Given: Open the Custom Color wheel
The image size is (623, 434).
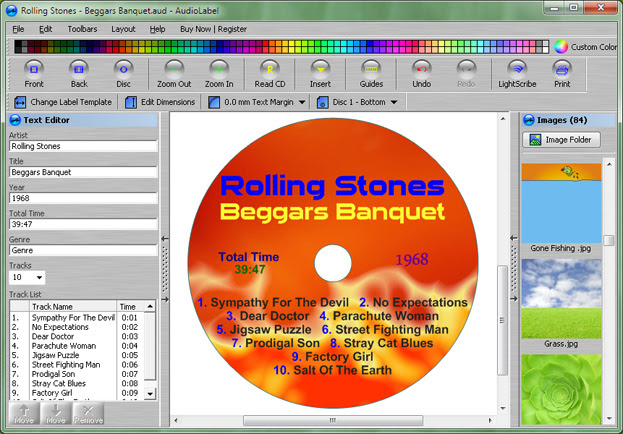Looking at the screenshot, I should (x=561, y=46).
